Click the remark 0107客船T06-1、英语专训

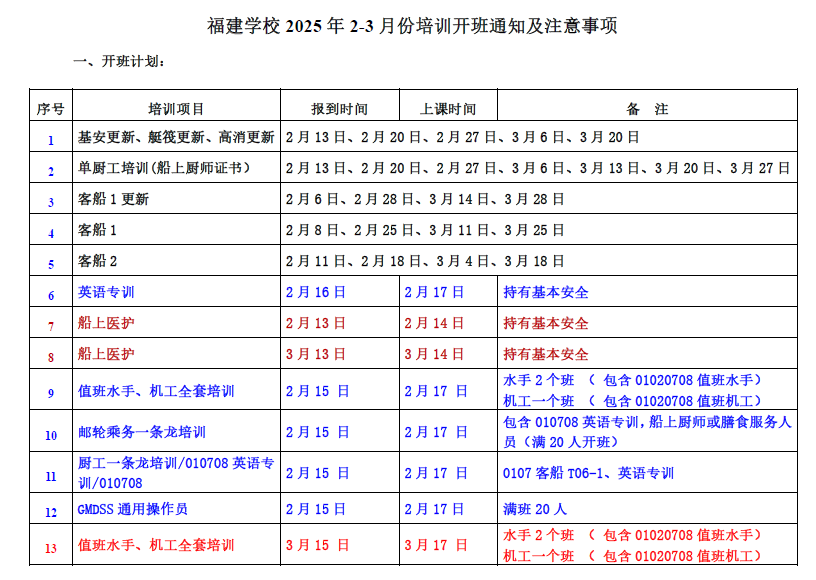pos(588,473)
